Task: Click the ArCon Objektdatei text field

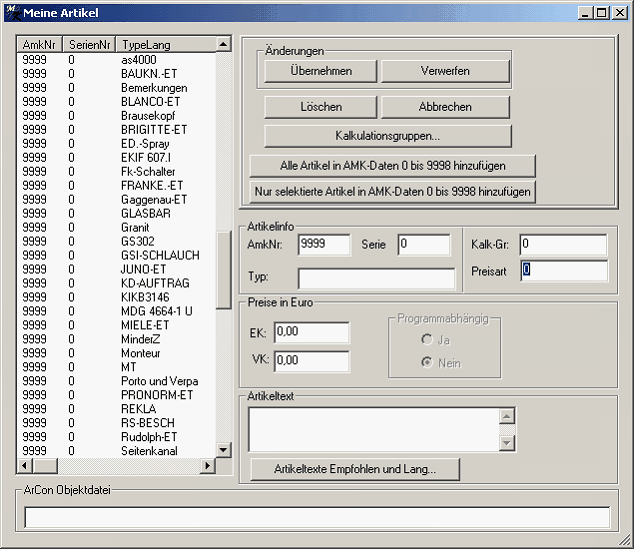Action: click(317, 517)
